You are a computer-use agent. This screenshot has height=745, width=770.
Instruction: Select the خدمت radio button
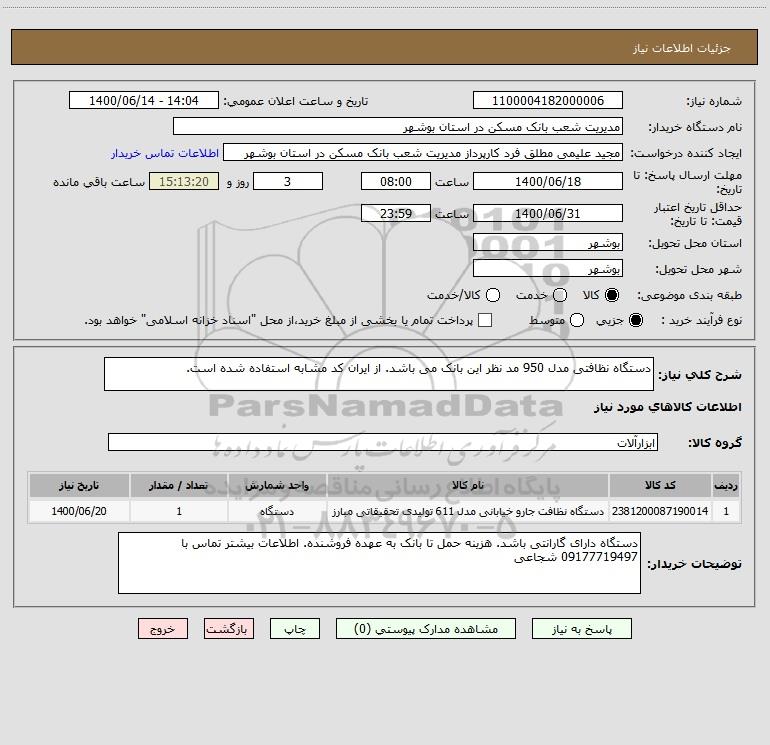(x=560, y=295)
